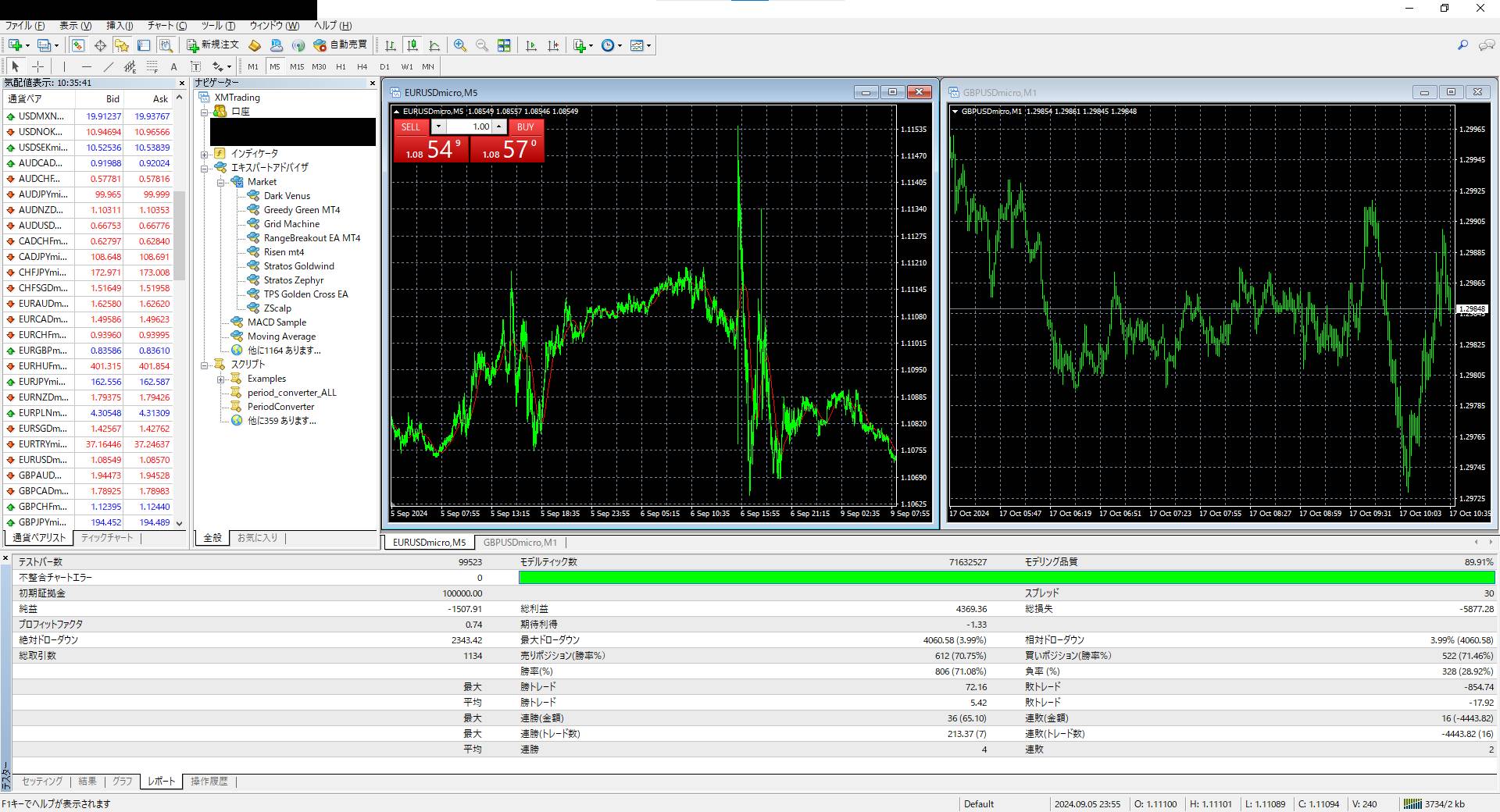Select the Fibonacci retracement tool

(x=152, y=66)
